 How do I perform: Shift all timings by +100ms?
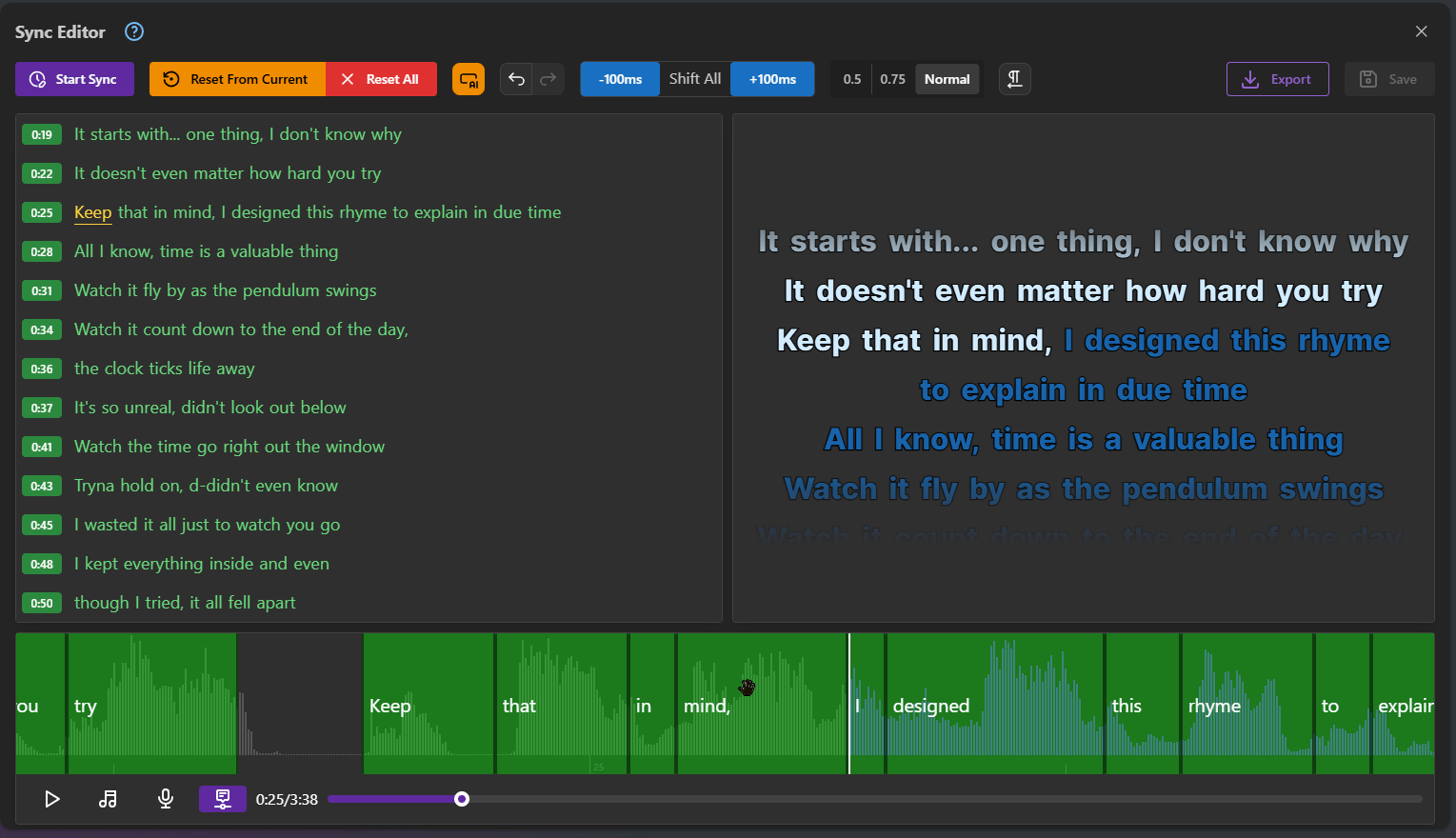(772, 79)
